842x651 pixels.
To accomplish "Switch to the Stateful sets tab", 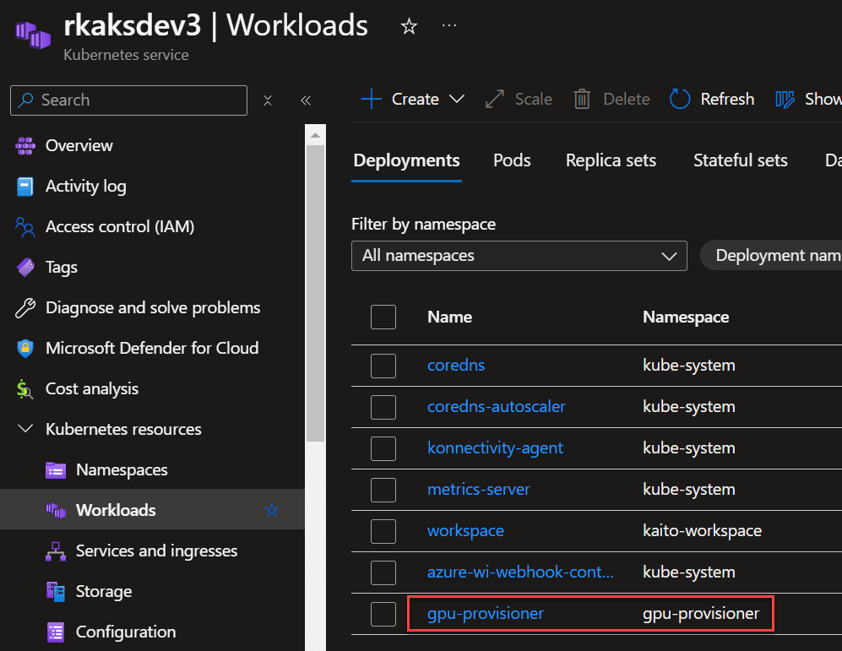I will point(740,160).
